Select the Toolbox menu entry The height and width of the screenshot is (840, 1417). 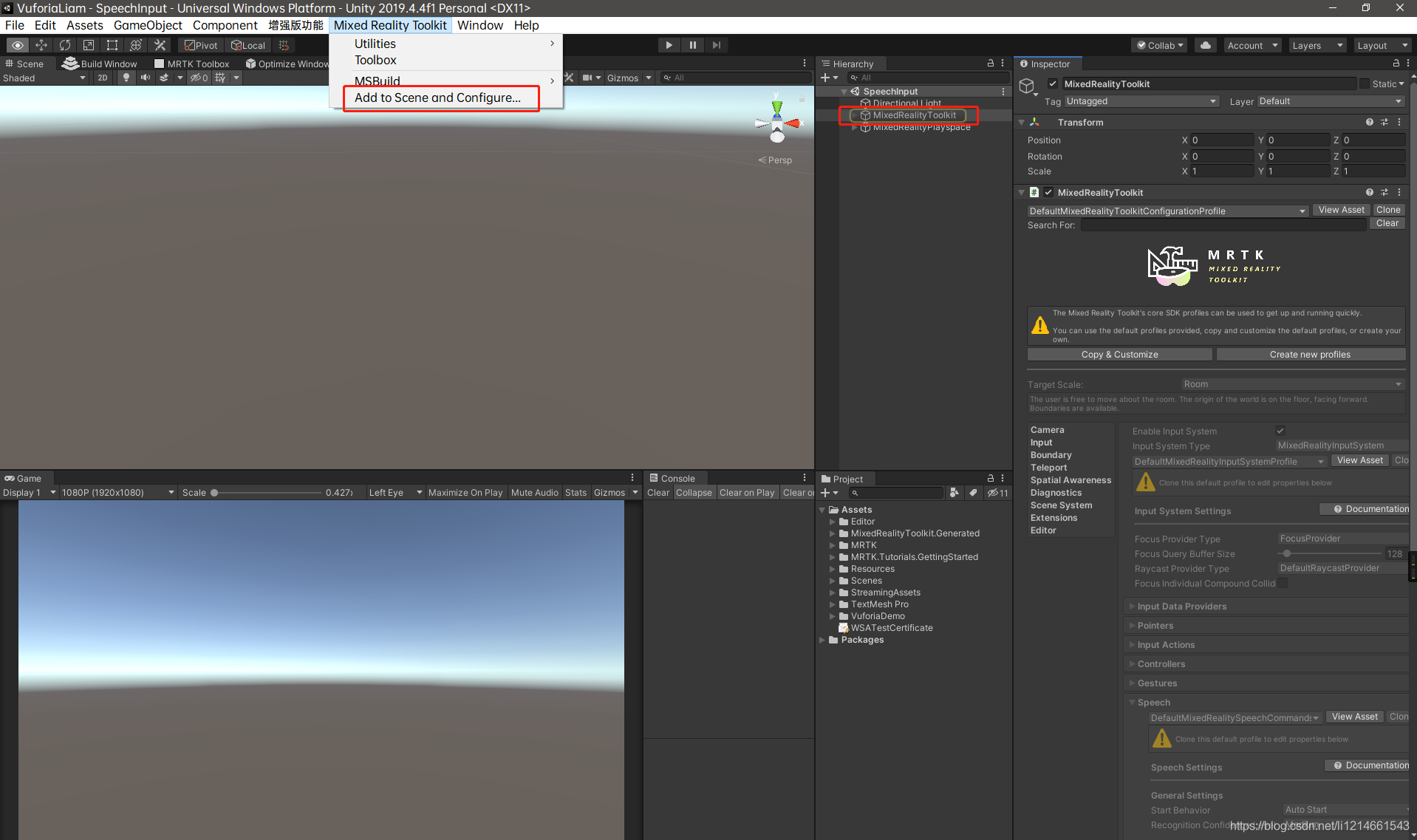446,60
